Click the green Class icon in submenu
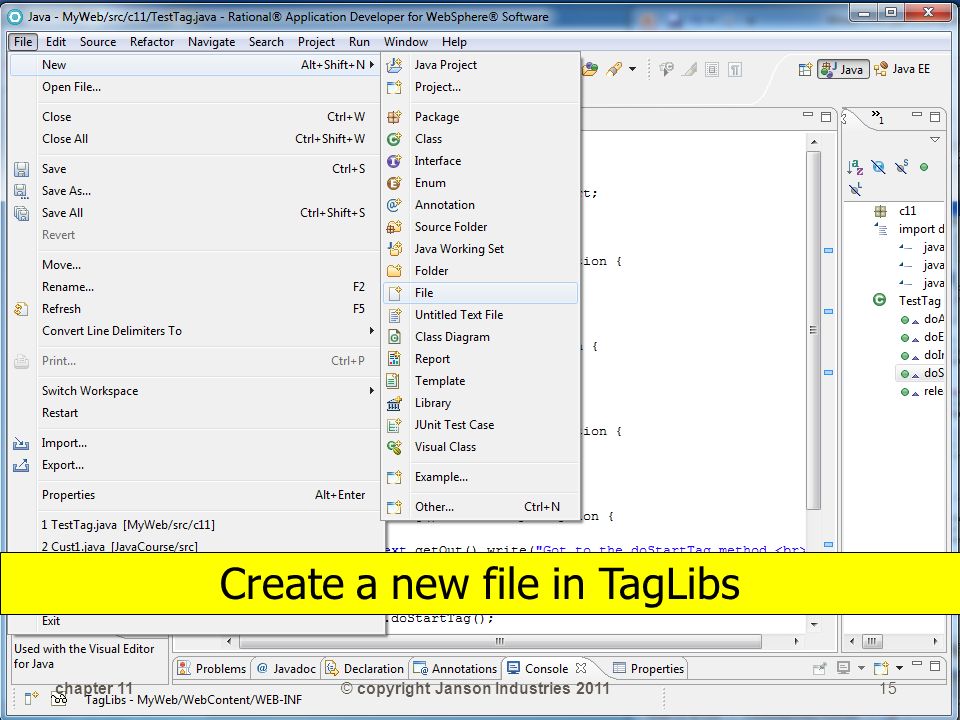 394,139
